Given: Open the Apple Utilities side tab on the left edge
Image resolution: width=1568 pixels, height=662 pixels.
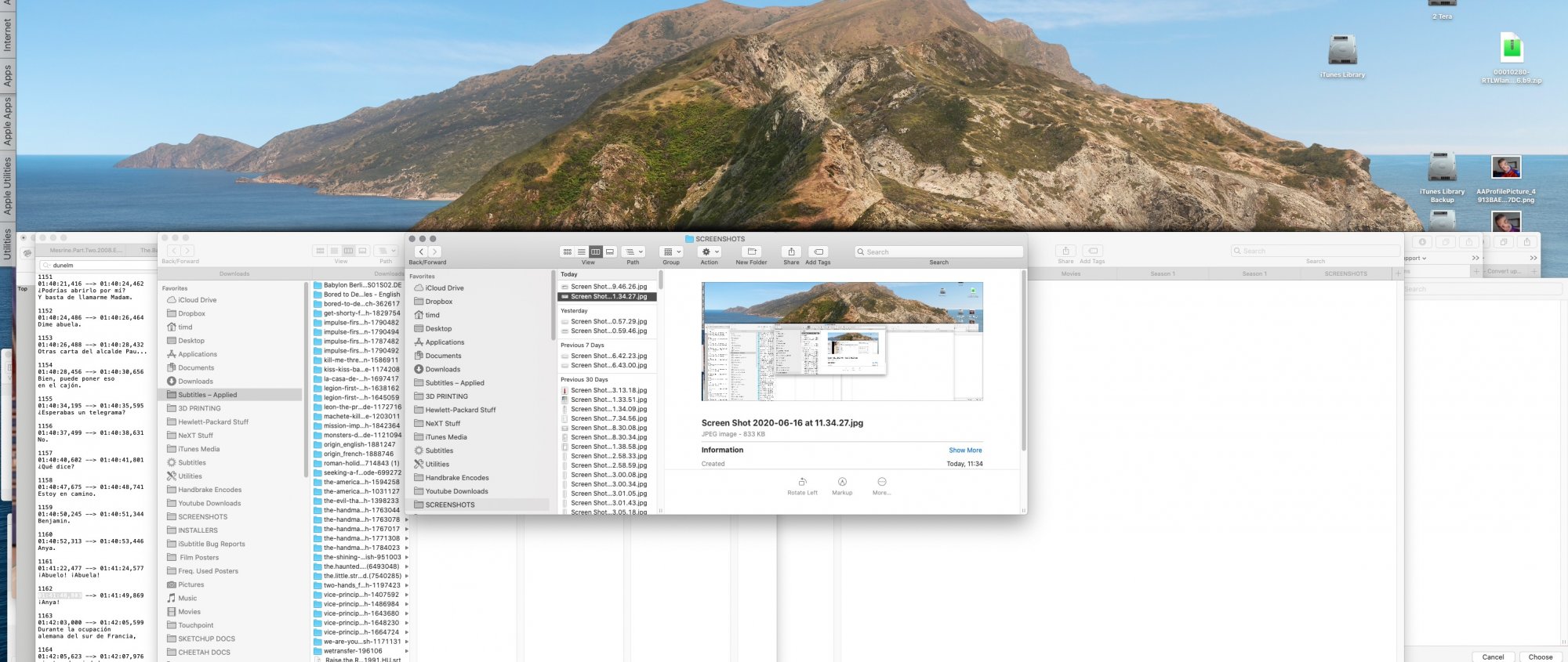Looking at the screenshot, I should tap(8, 186).
